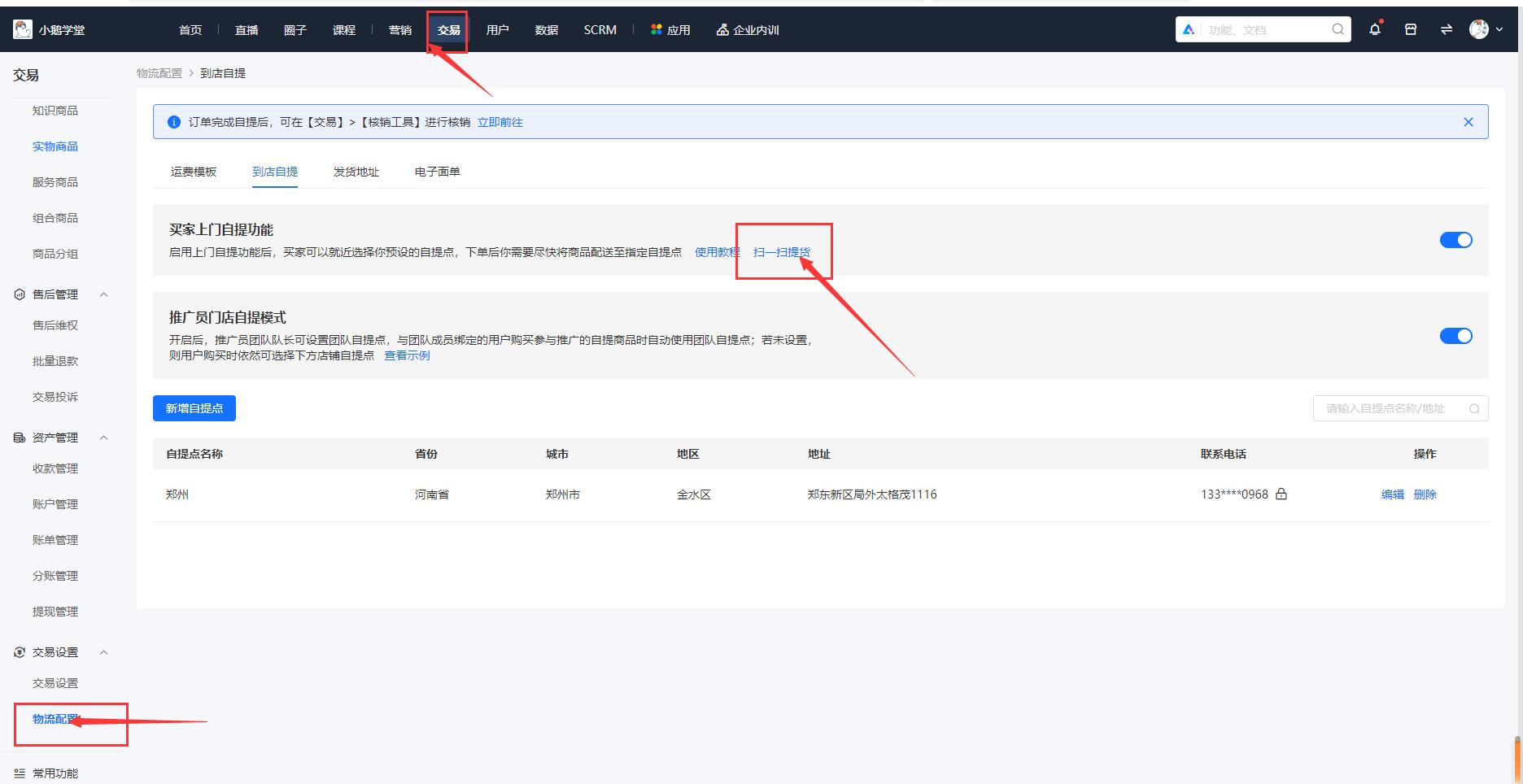Click 编辑 link for 郑州 pickup point
Viewport: 1523px width, 784px height.
1392,494
